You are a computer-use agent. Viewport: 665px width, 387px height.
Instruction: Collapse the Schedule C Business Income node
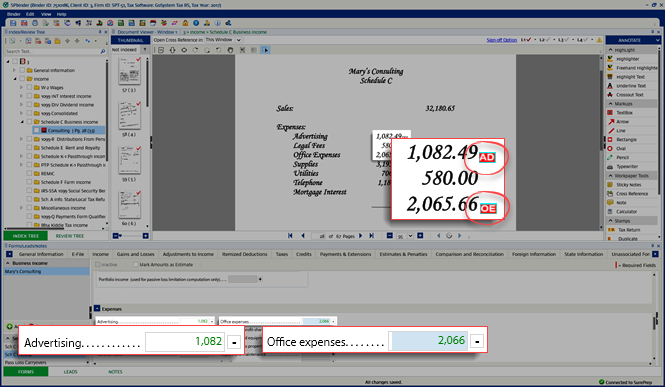point(22,122)
